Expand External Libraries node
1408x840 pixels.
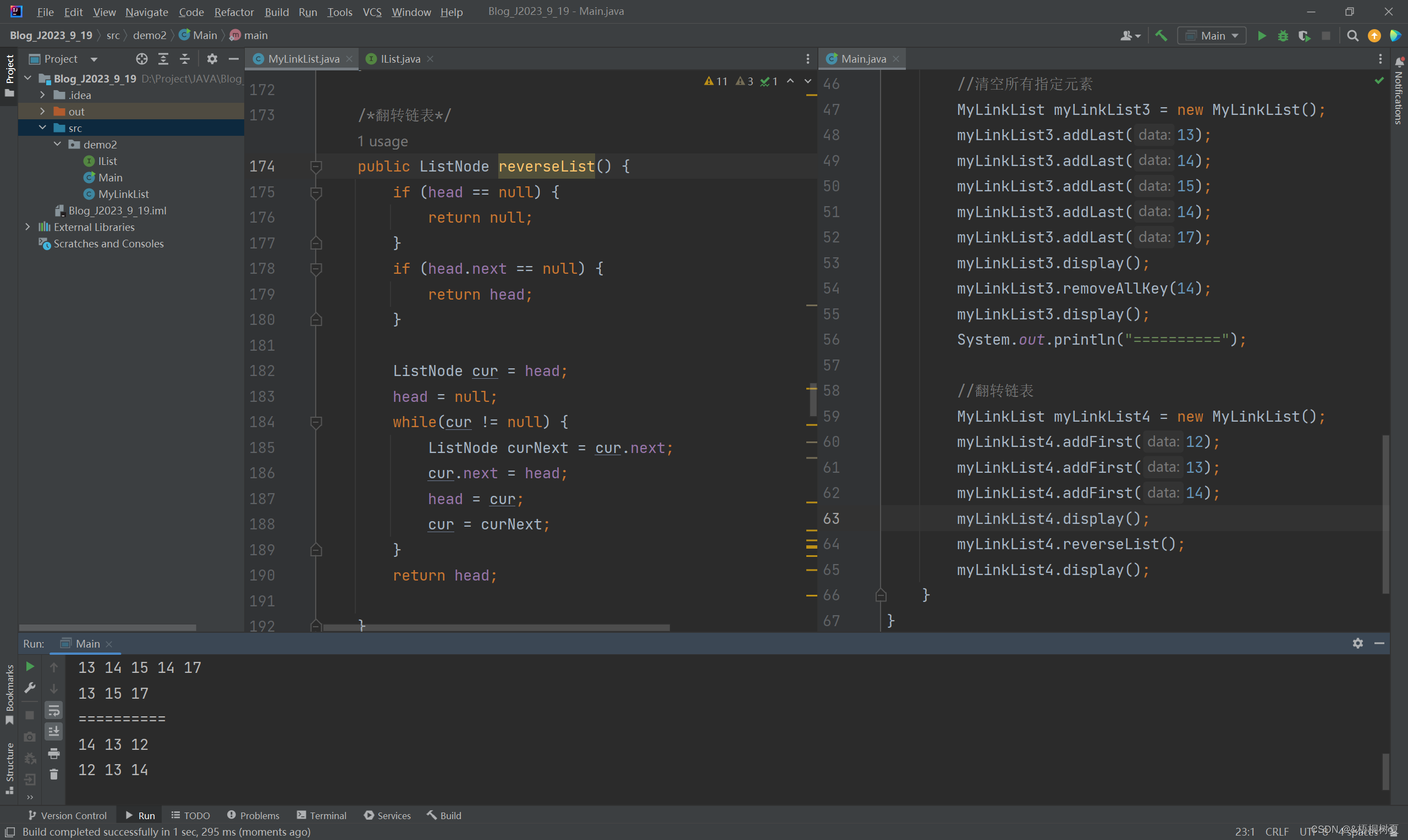point(28,226)
